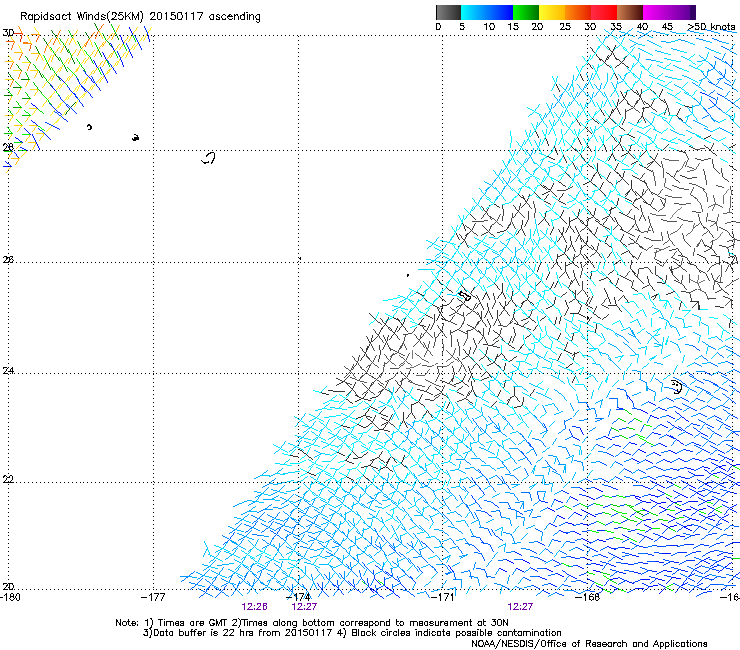Click the magenta-purple 40-50 knots swatch
Screen dimensions: 740x650
pyautogui.click(x=669, y=12)
